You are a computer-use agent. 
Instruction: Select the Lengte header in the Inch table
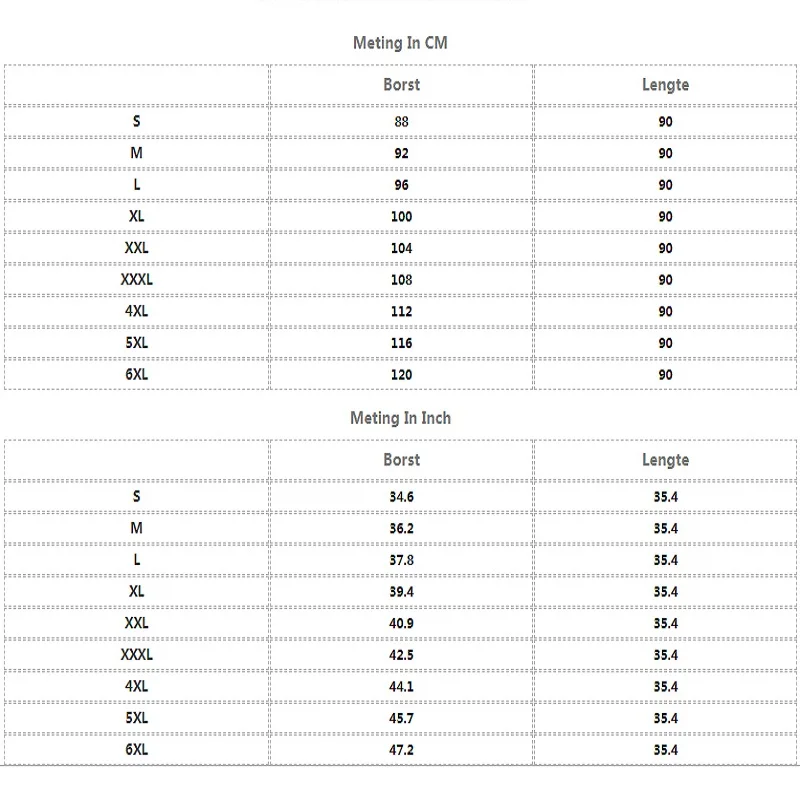tap(665, 460)
